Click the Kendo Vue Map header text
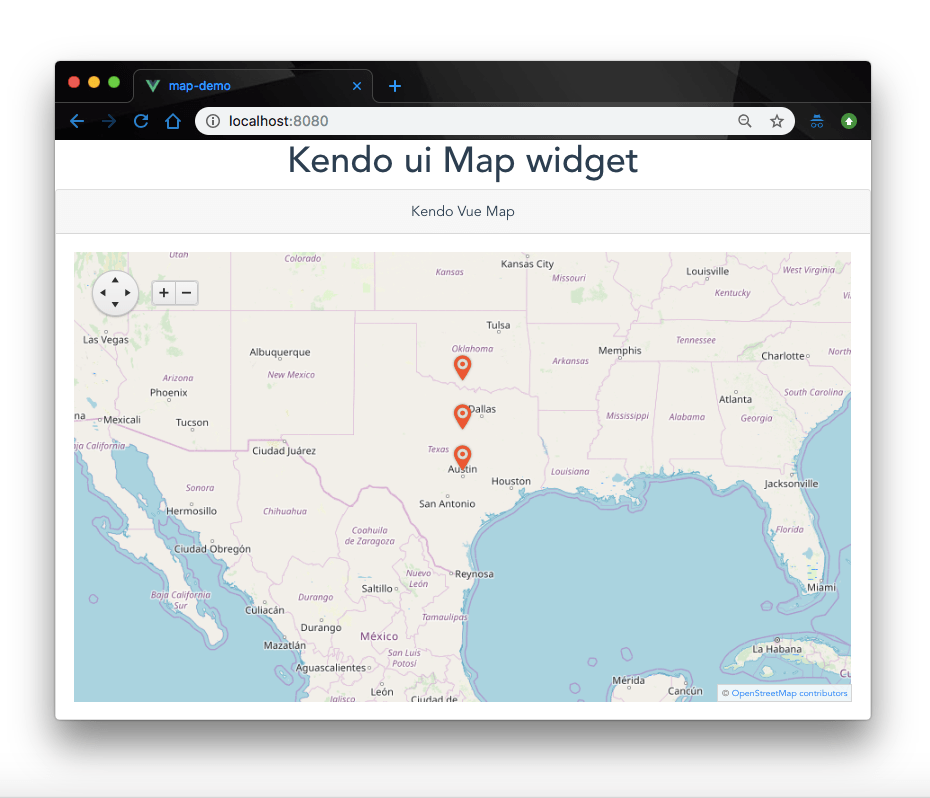 [x=463, y=211]
